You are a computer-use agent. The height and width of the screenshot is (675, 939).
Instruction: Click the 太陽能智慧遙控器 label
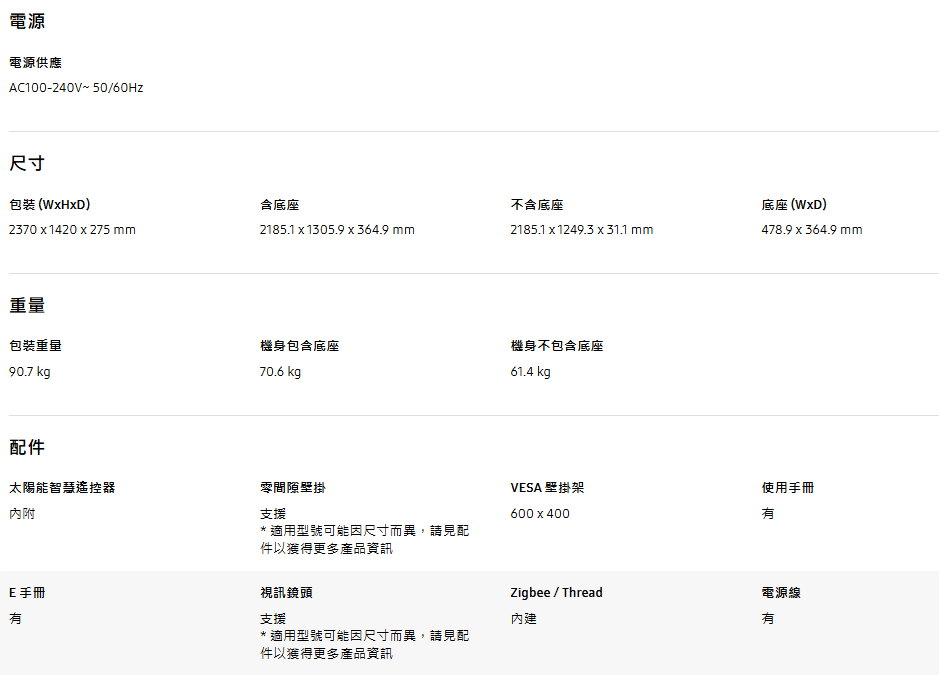coord(62,488)
